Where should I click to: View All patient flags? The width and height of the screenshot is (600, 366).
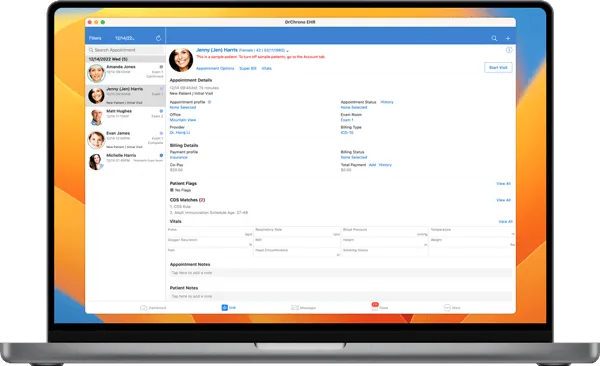[x=504, y=183]
